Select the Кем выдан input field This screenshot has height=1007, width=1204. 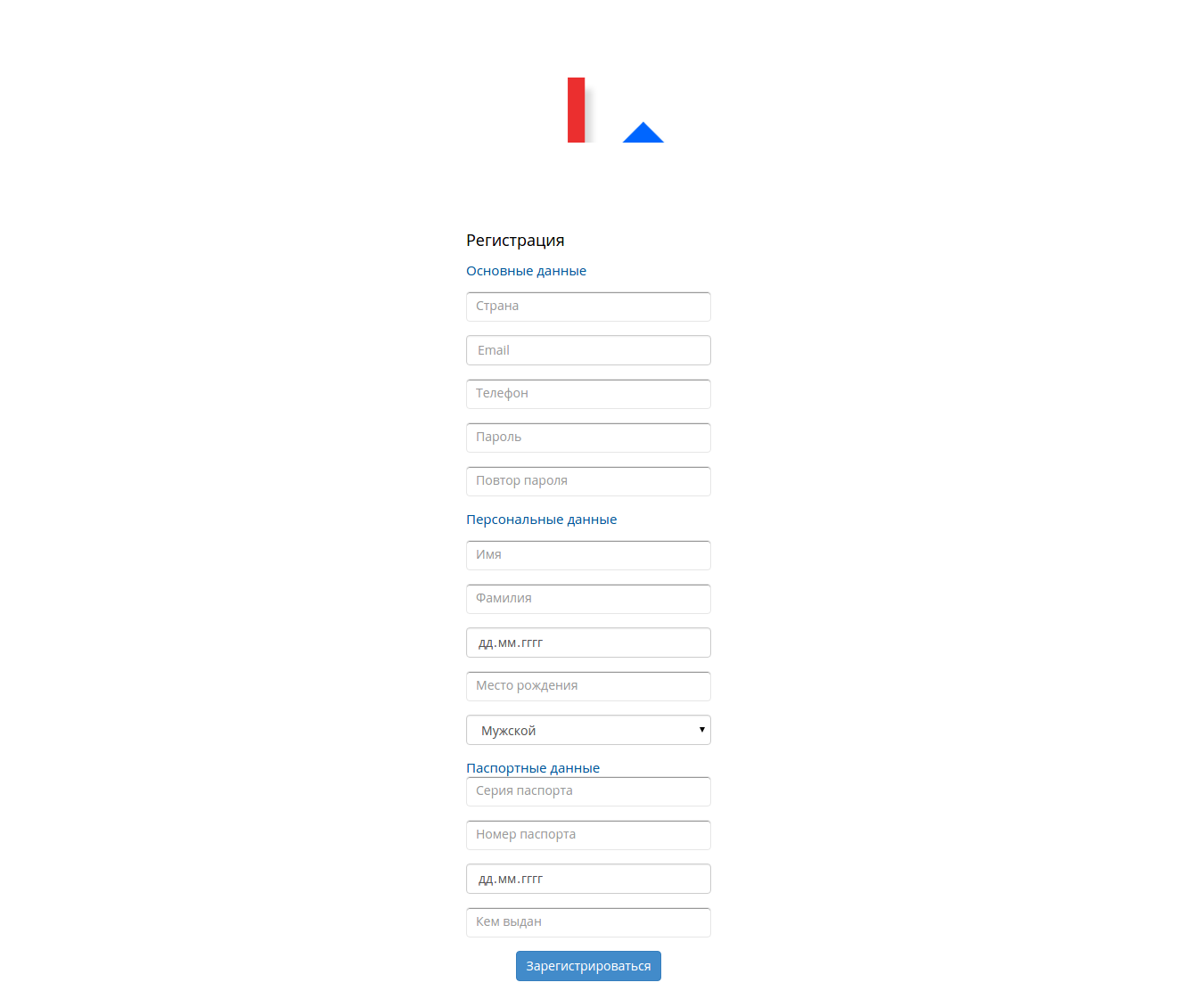pos(588,921)
